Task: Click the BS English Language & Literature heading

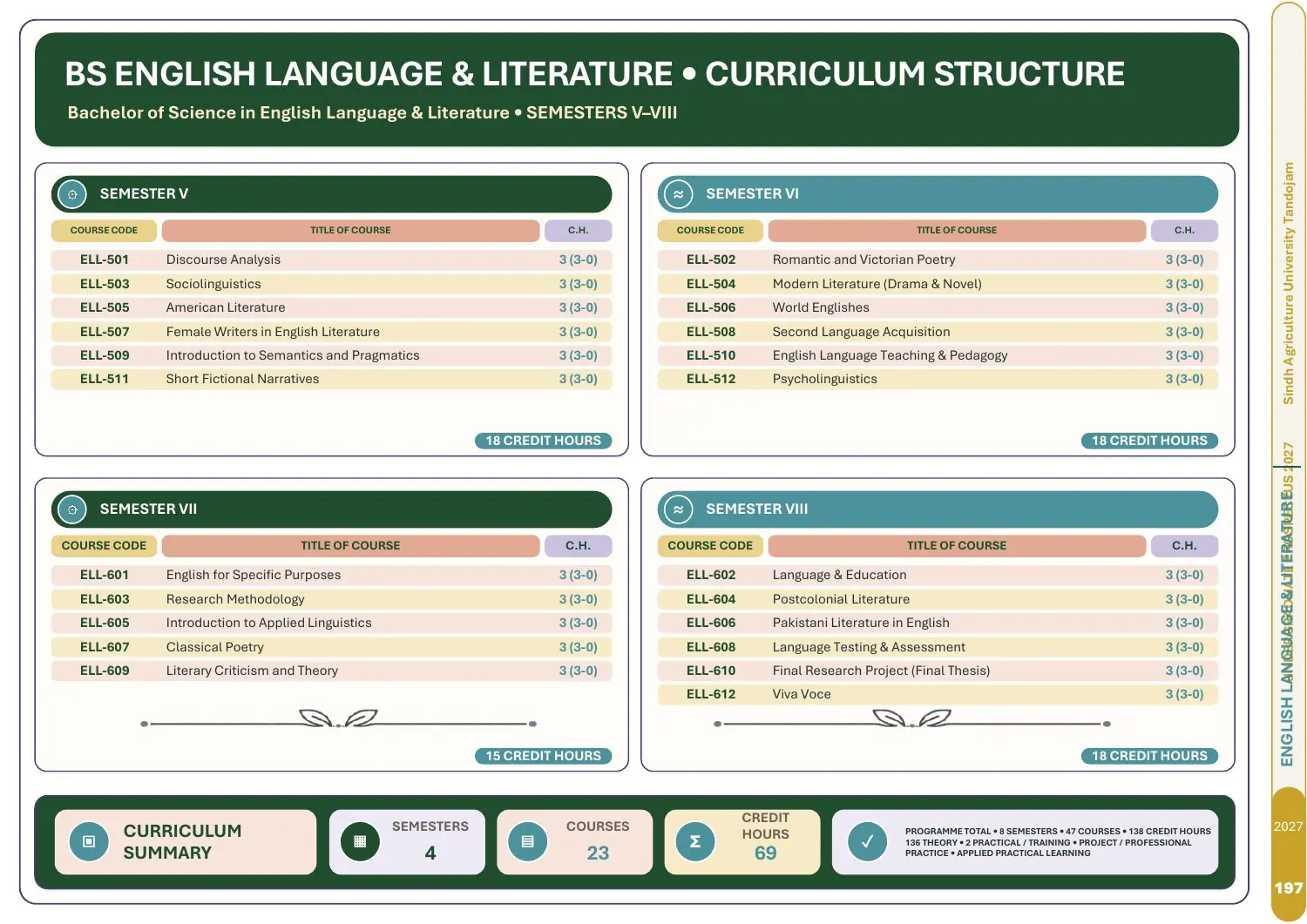Action: click(x=595, y=74)
